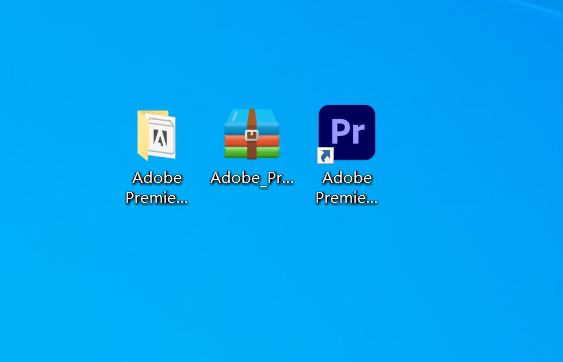
Task: Select the Premiere Pro shortcut icon
Action: tap(346, 133)
